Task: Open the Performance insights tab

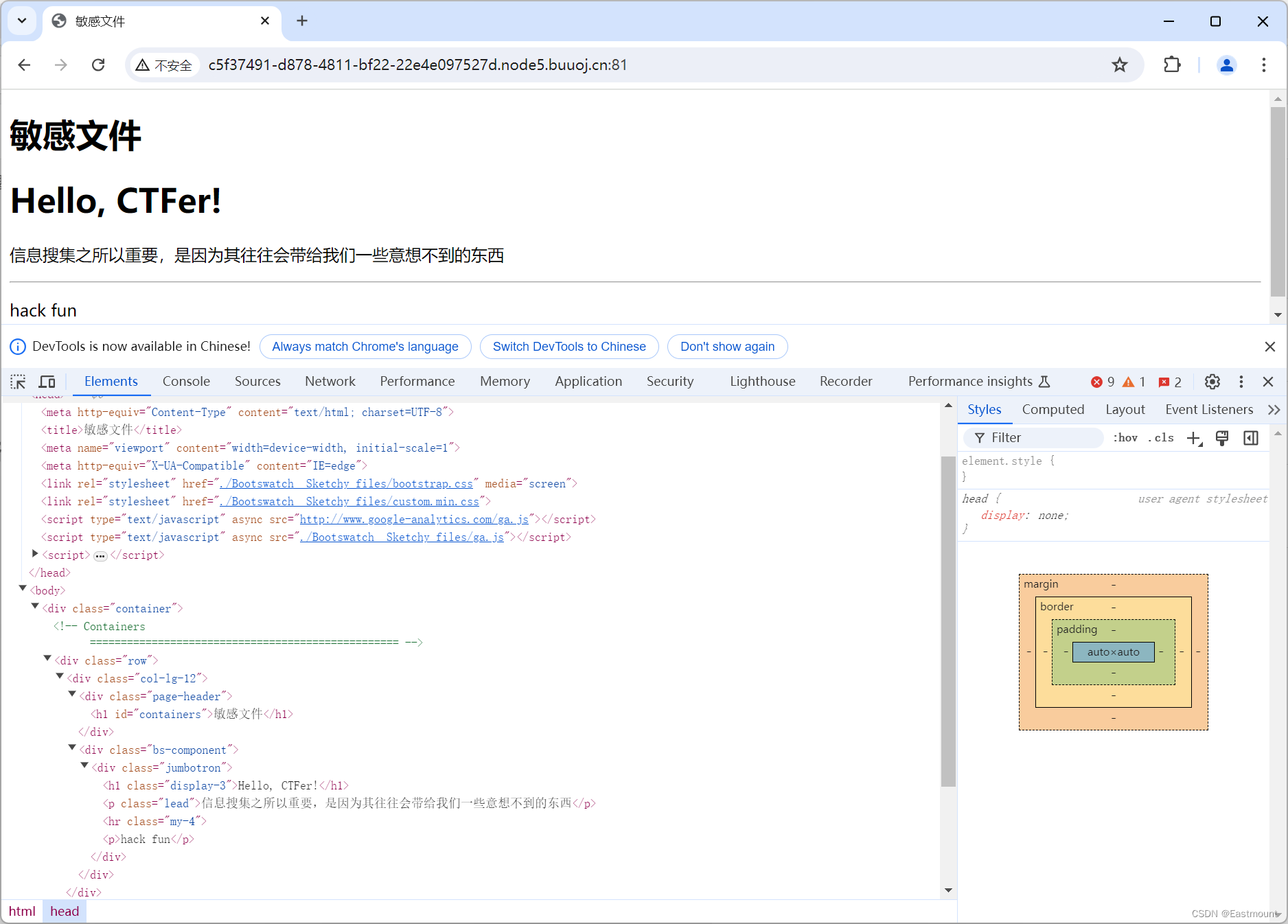Action: (x=979, y=382)
